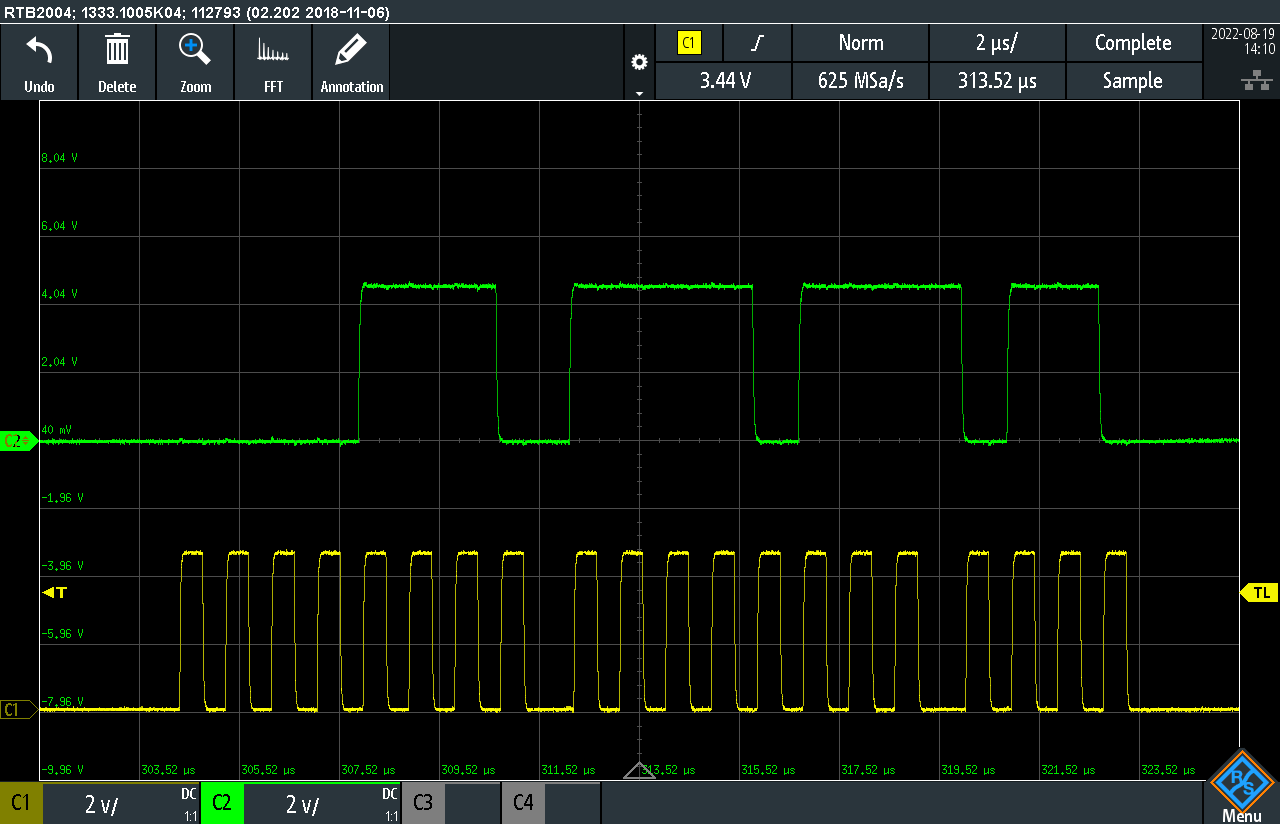Click the Delete trash icon
The width and height of the screenshot is (1280, 824).
[117, 50]
